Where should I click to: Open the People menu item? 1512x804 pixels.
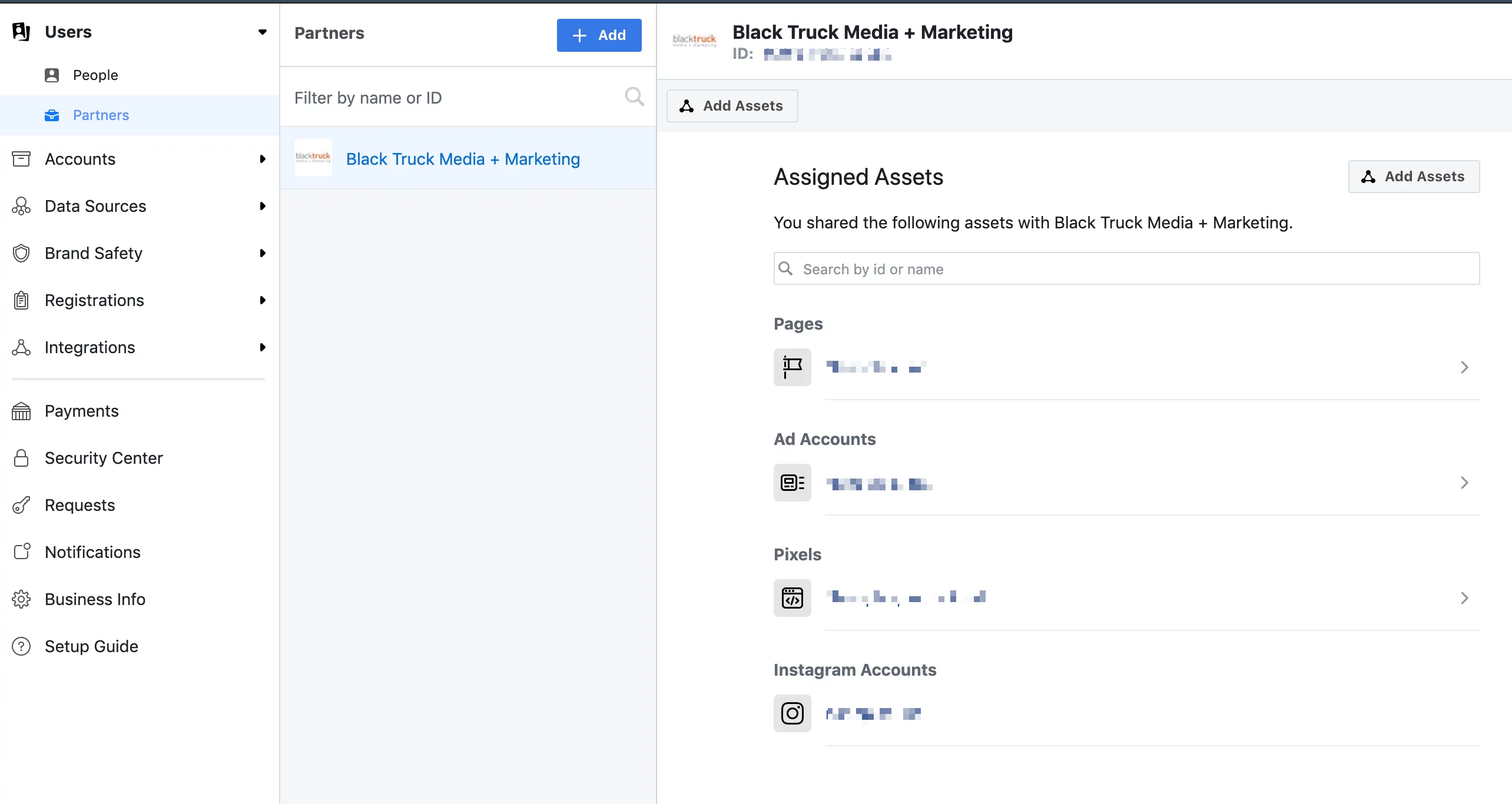click(x=95, y=75)
